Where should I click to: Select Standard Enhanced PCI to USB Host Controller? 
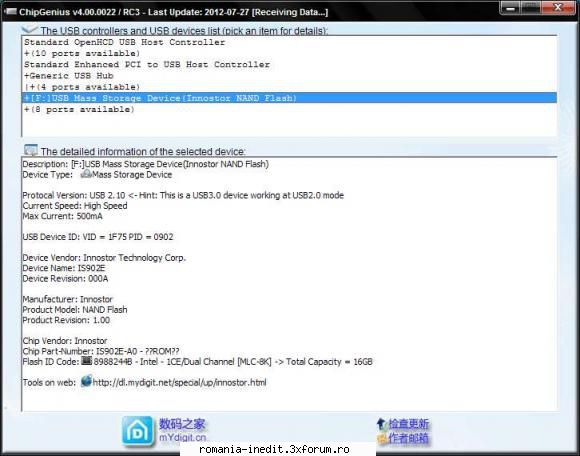(x=289, y=65)
